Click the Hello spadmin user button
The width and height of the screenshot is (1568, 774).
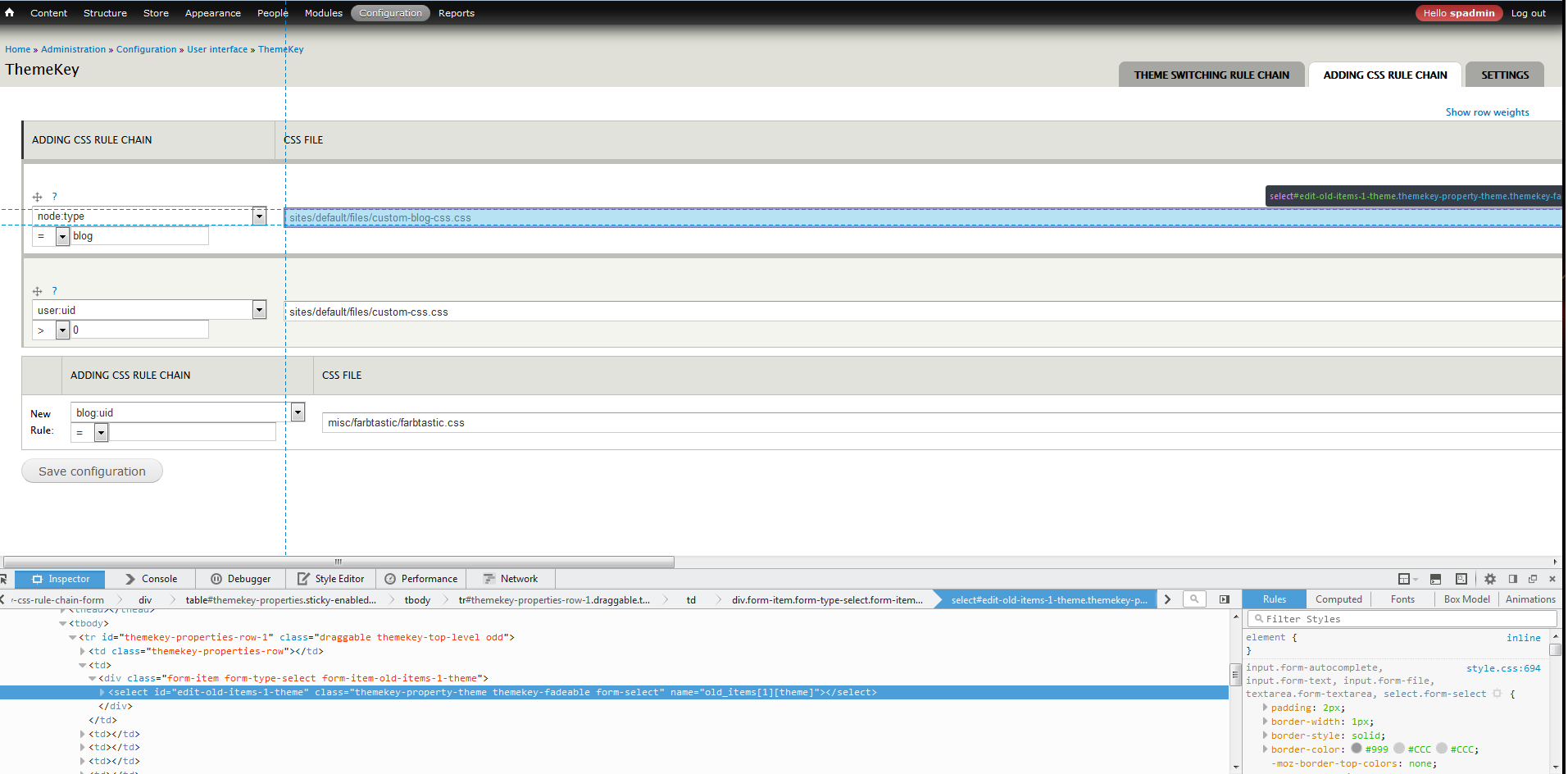[1459, 13]
